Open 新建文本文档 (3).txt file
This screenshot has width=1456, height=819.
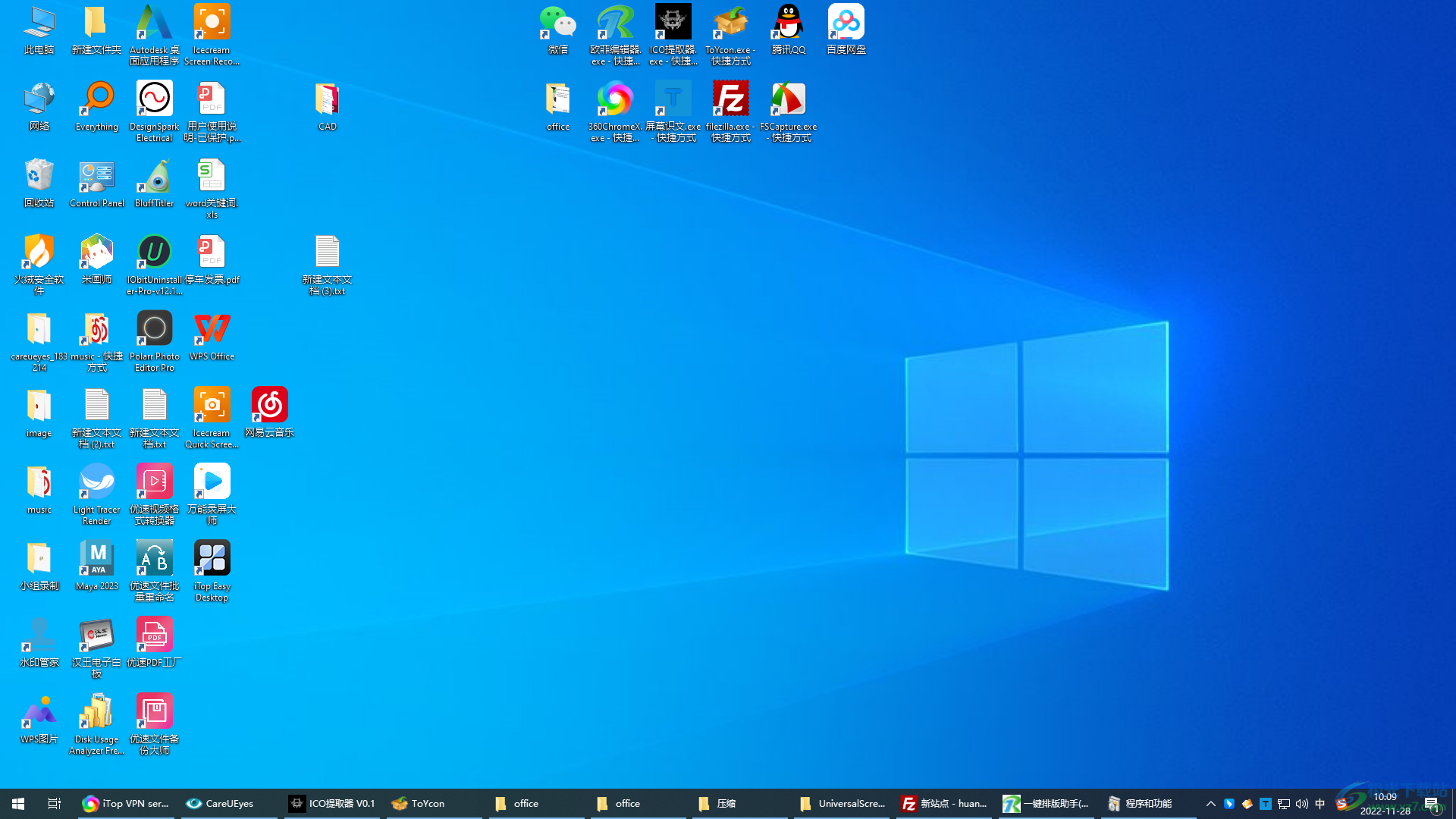327,265
